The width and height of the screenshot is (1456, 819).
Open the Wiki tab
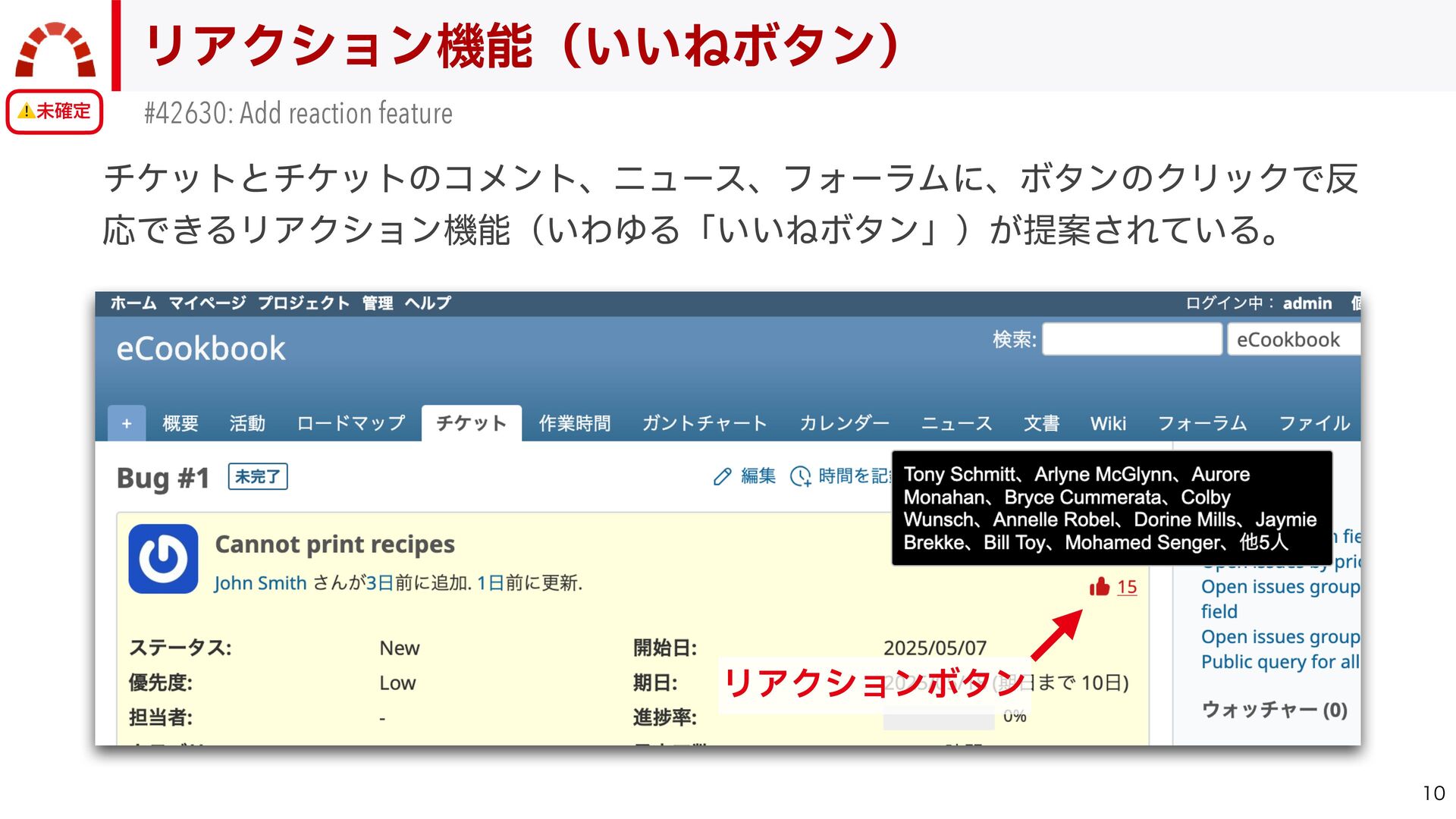click(1108, 423)
